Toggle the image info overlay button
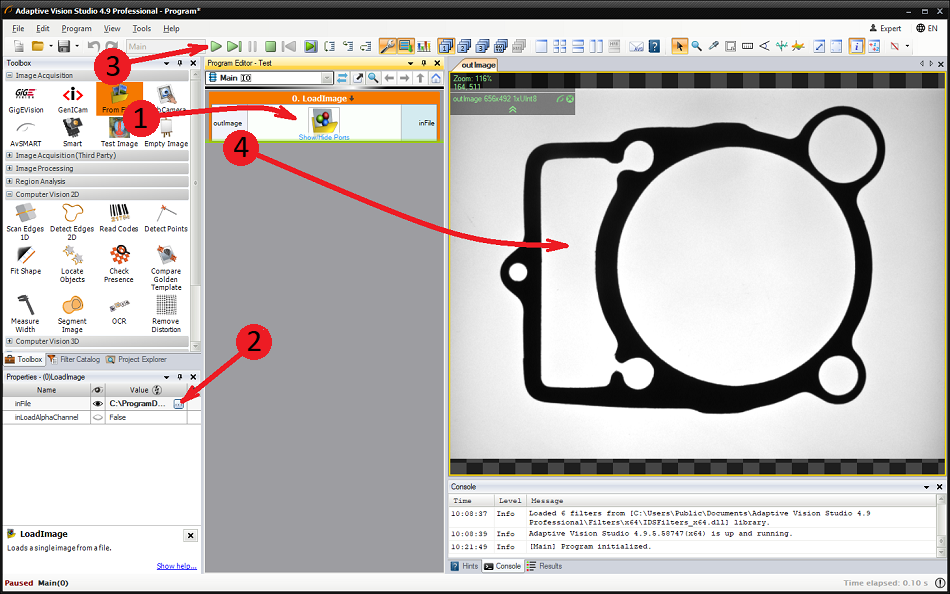This screenshot has height=594, width=950. 856,46
